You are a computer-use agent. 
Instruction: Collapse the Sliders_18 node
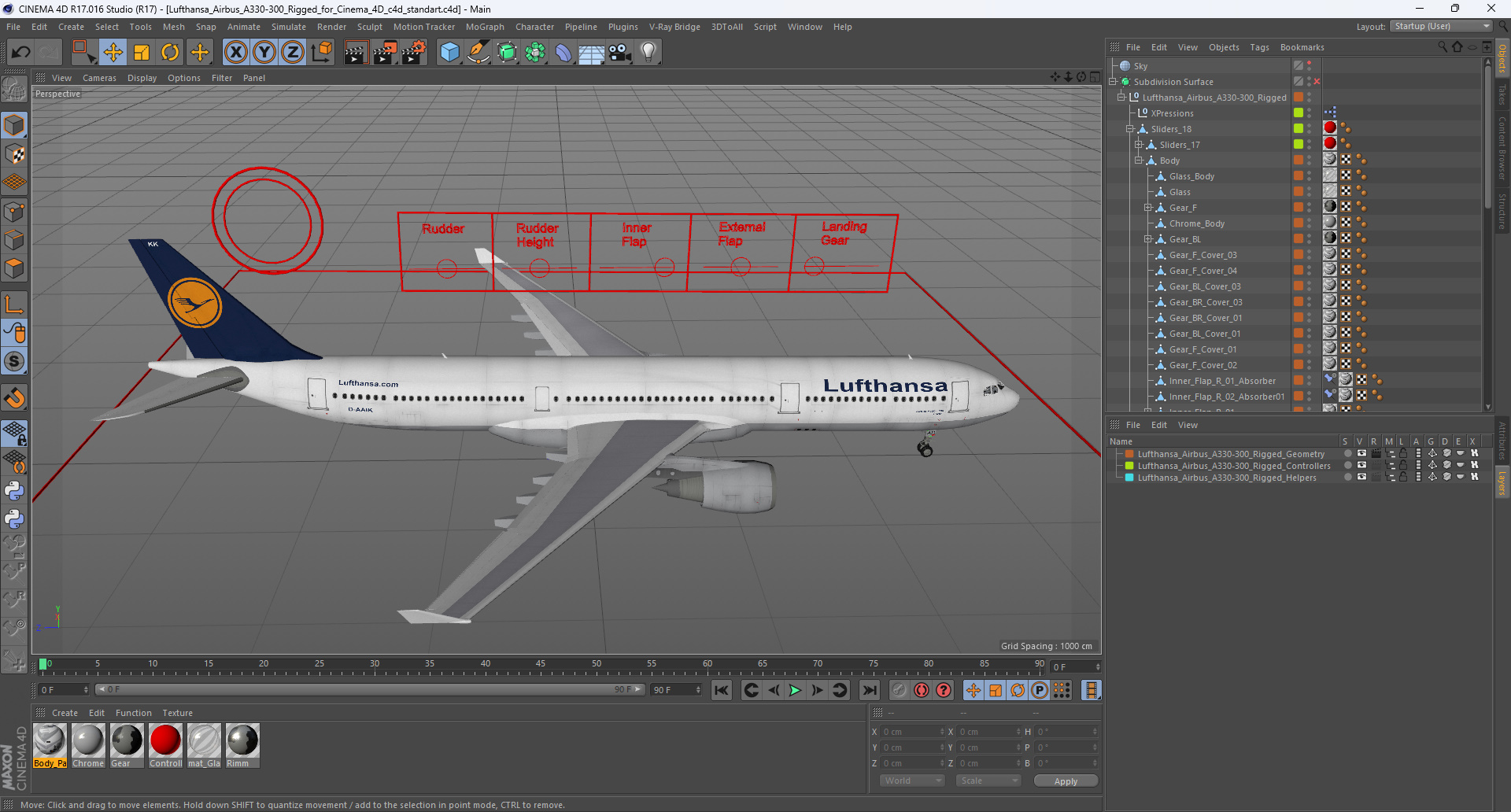coord(1130,129)
